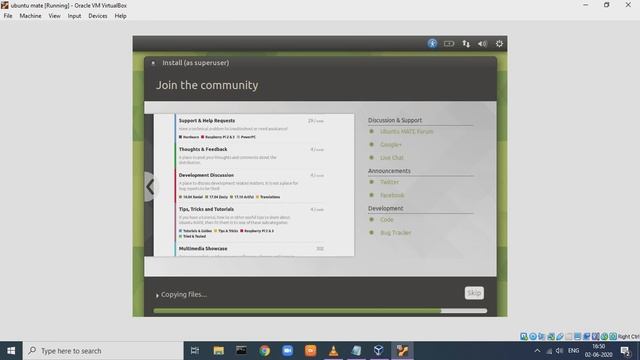Open the VirtualBox Machine menu

(30, 16)
